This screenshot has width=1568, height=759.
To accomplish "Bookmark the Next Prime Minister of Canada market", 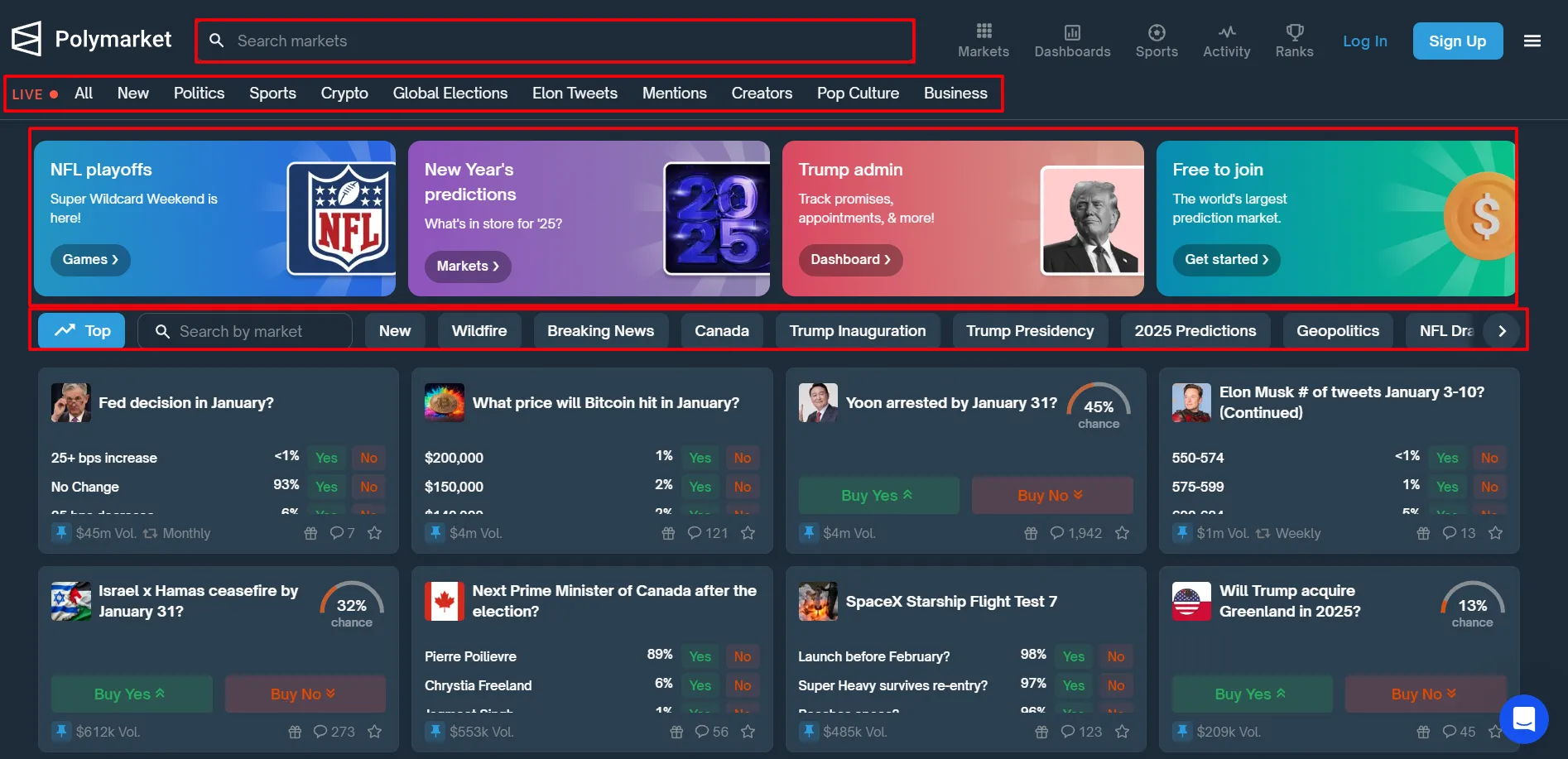I will tap(748, 732).
